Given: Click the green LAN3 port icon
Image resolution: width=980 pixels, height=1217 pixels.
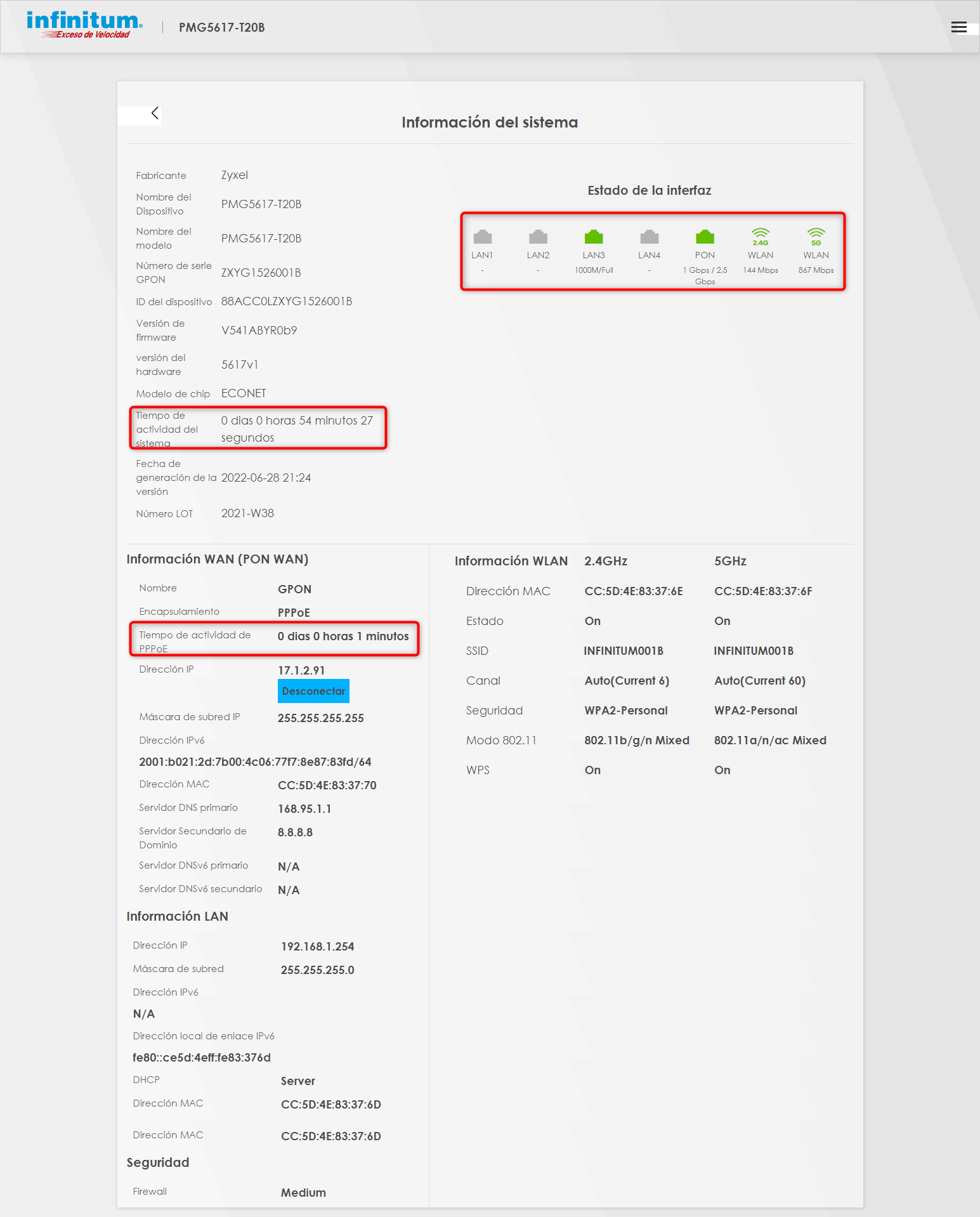Looking at the screenshot, I should coord(594,237).
